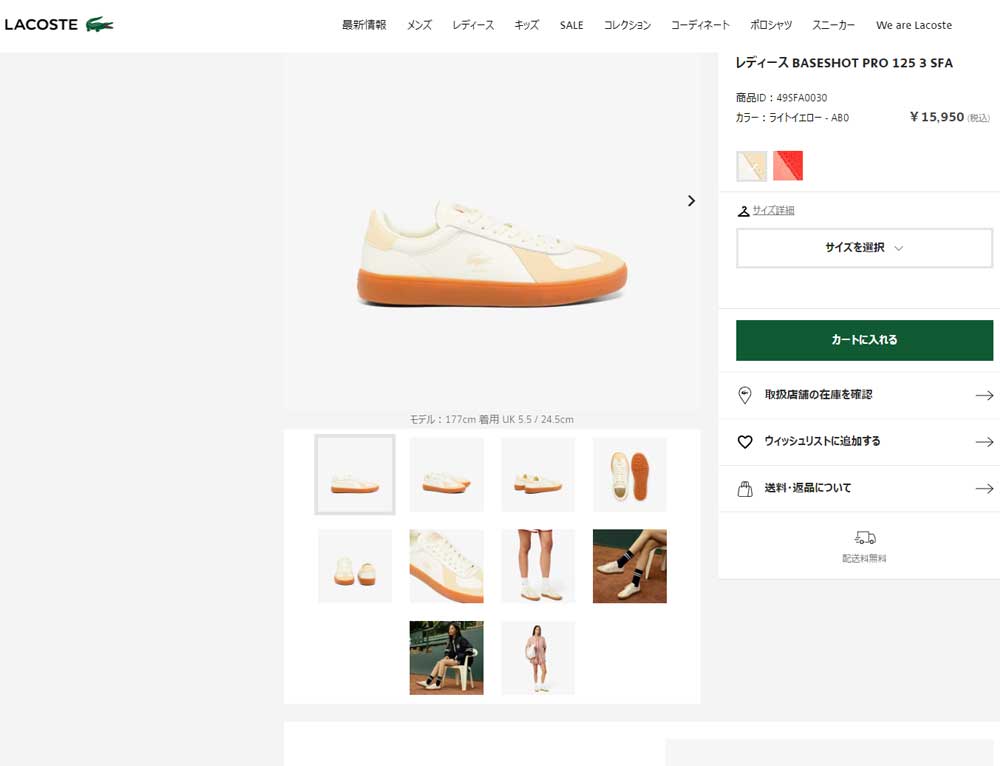Click the next image arrow
This screenshot has height=766, width=1000.
691,201
